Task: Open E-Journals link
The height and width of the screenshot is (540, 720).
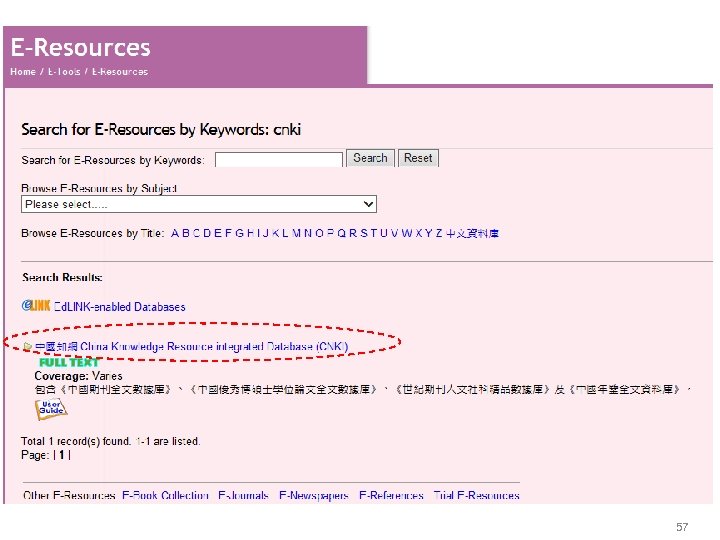Action: (x=243, y=495)
